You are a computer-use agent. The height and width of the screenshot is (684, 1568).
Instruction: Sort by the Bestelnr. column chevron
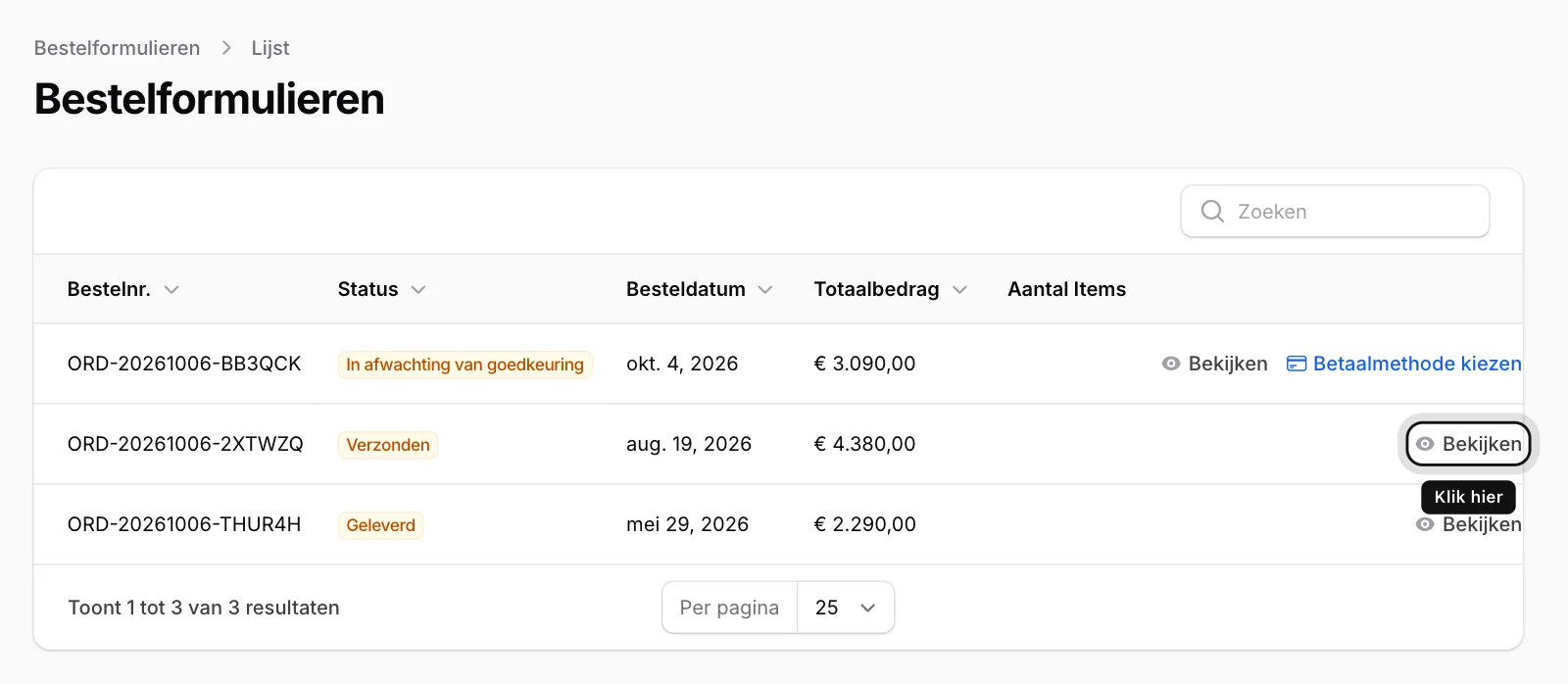171,290
